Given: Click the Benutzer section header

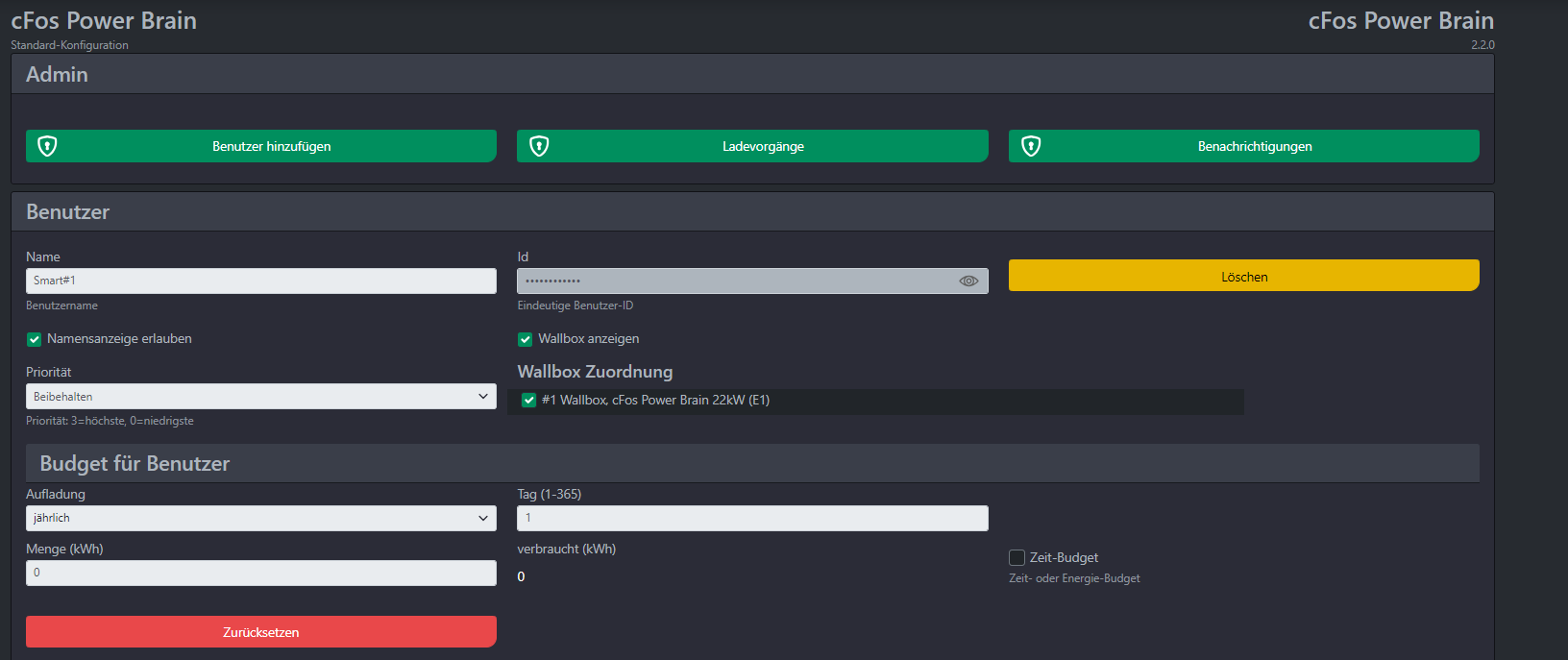Looking at the screenshot, I should tap(752, 211).
